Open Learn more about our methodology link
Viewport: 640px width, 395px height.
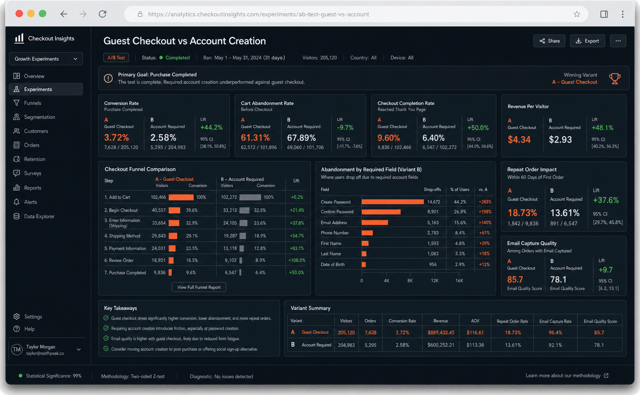click(567, 375)
